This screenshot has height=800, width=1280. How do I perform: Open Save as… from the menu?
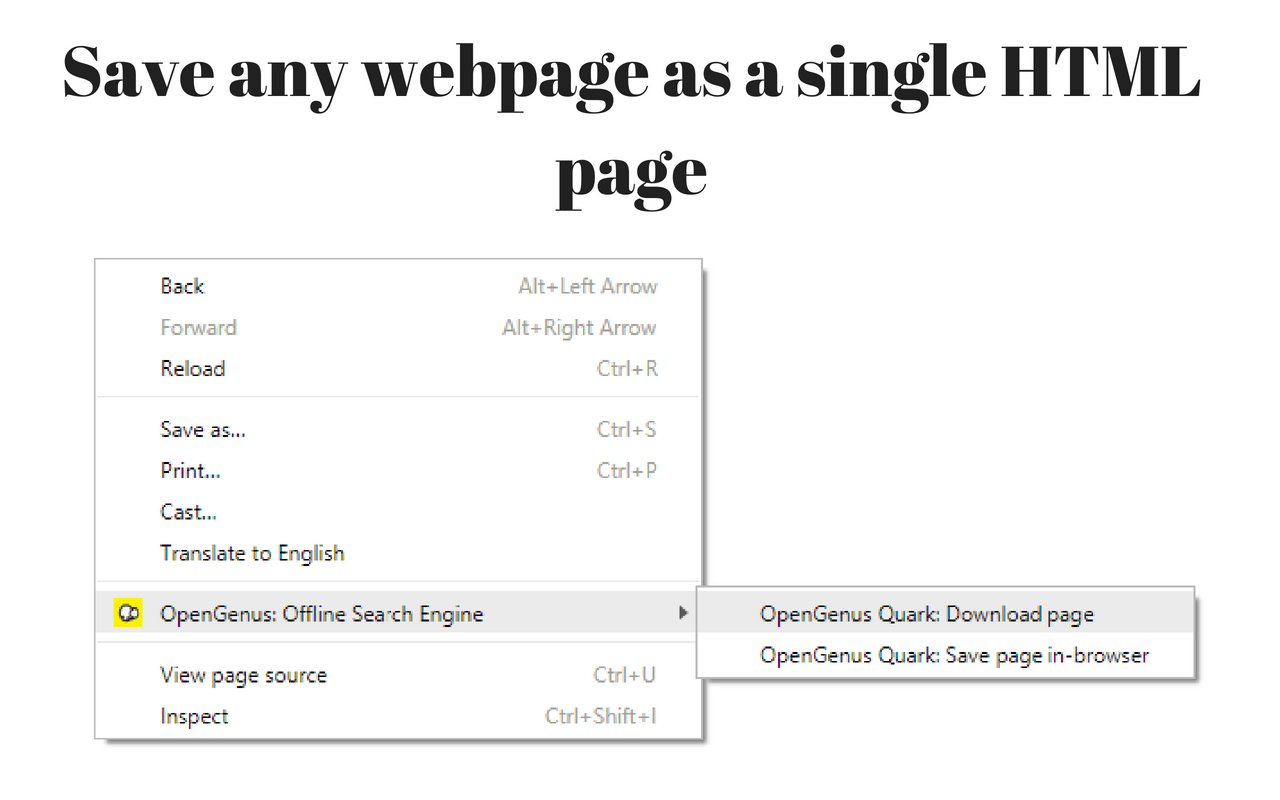[x=398, y=430]
